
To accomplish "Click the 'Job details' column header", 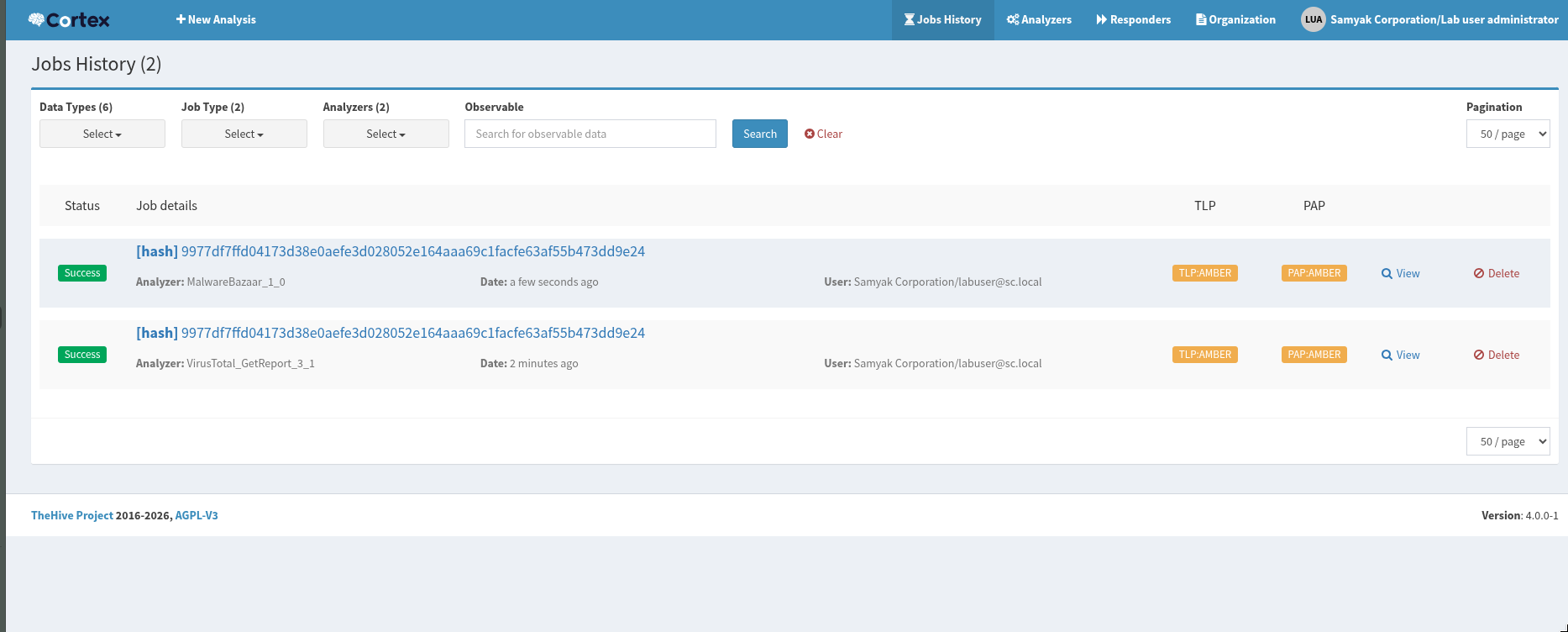I will [167, 206].
